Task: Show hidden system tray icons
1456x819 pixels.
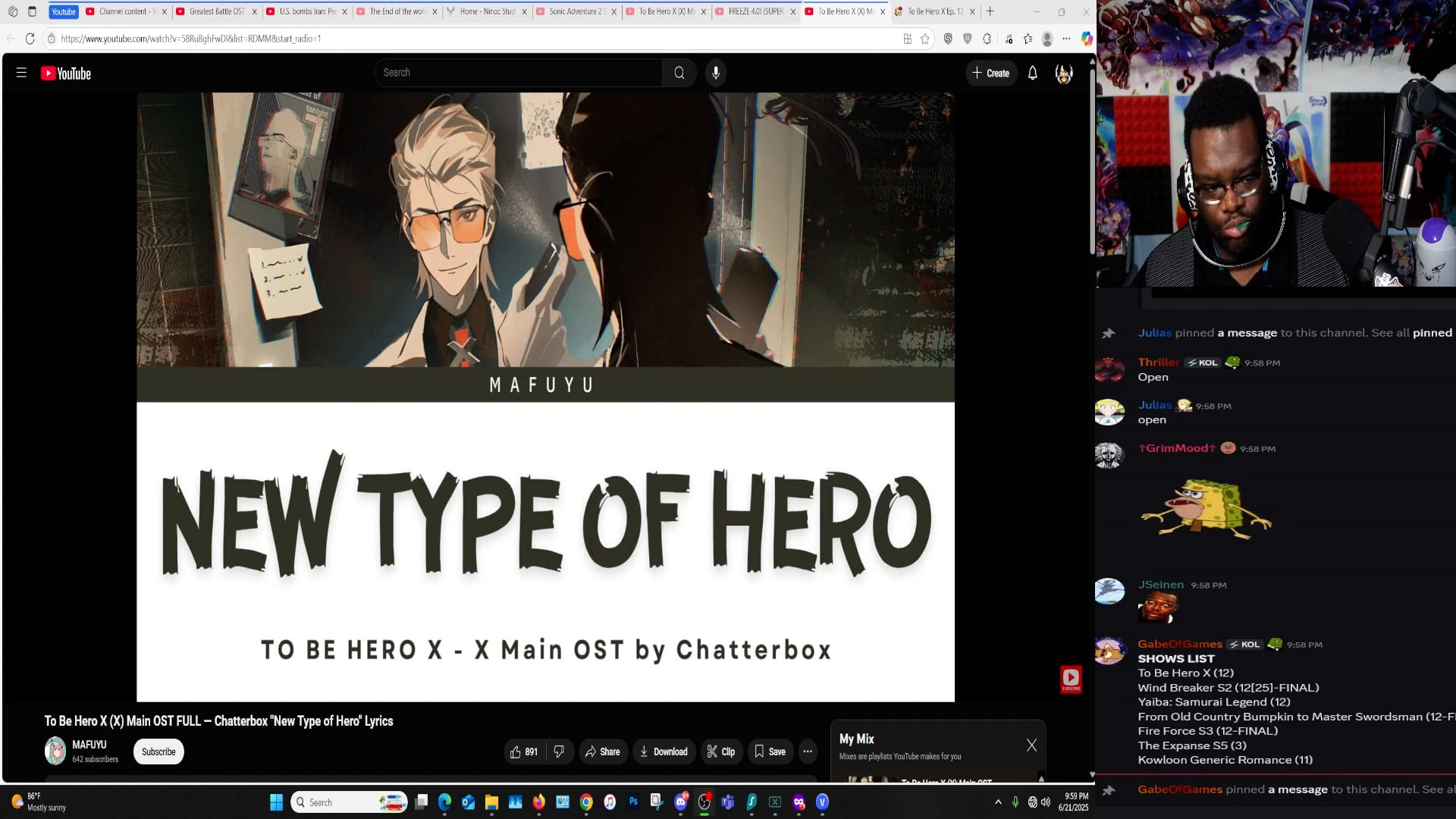Action: [998, 802]
